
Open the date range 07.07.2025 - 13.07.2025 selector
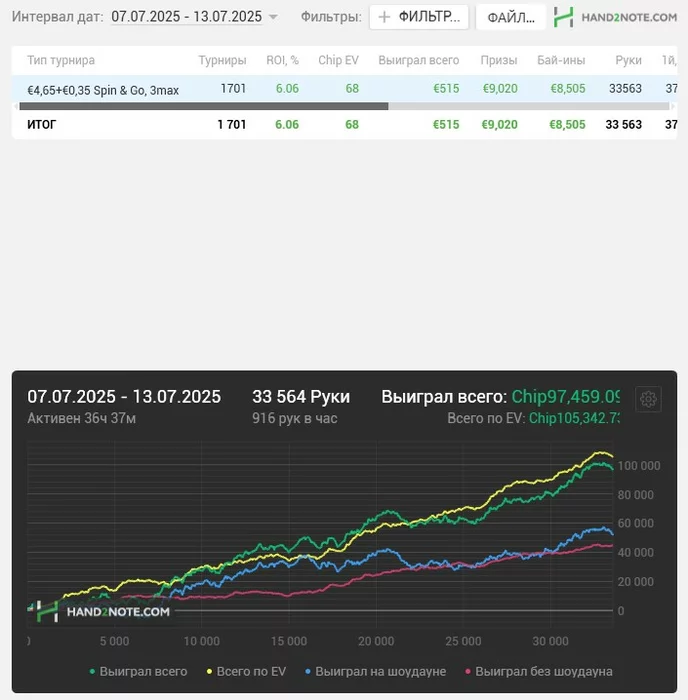(x=187, y=17)
